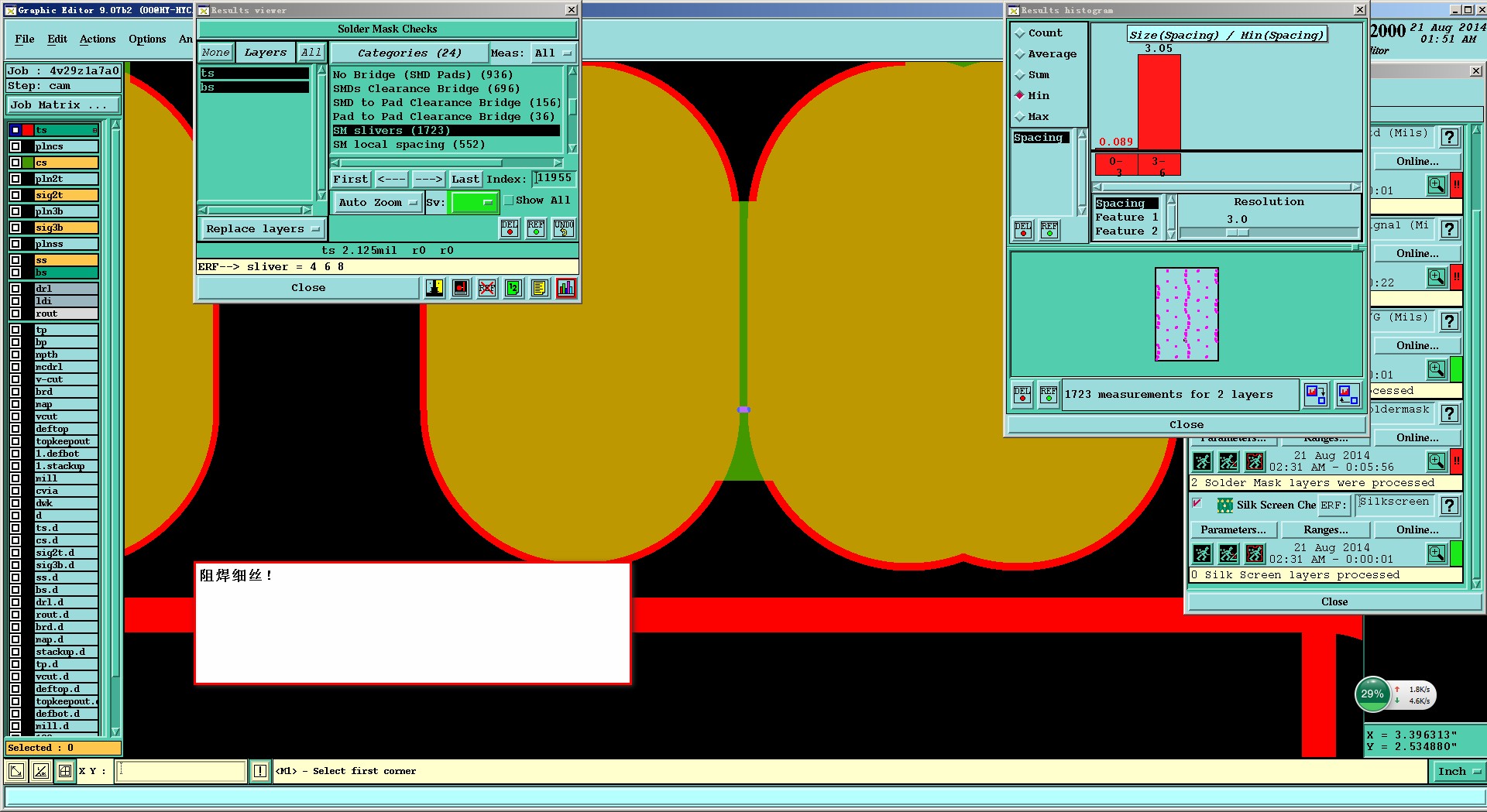Screen dimensions: 1487x812
Task: Click REF icon beside measurements text
Action: (1049, 395)
